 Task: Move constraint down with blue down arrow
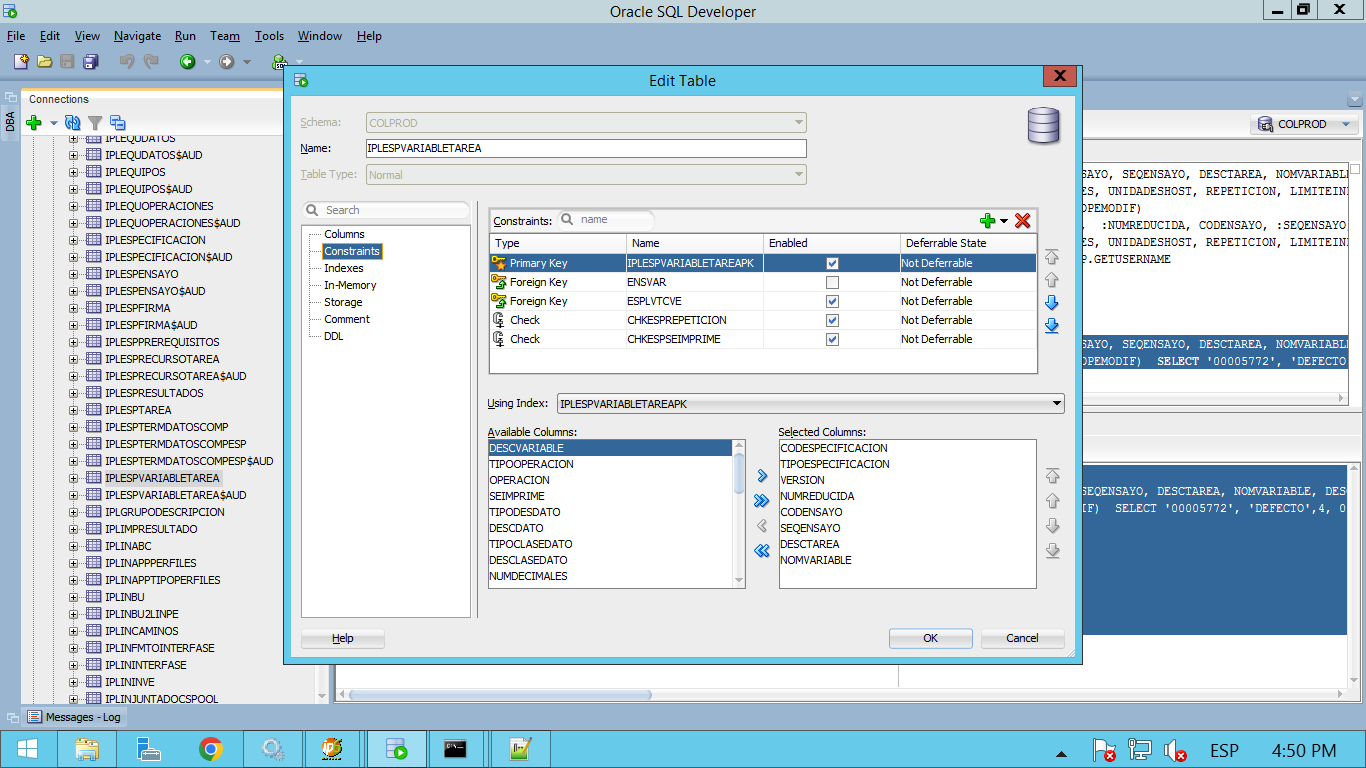pyautogui.click(x=1051, y=303)
